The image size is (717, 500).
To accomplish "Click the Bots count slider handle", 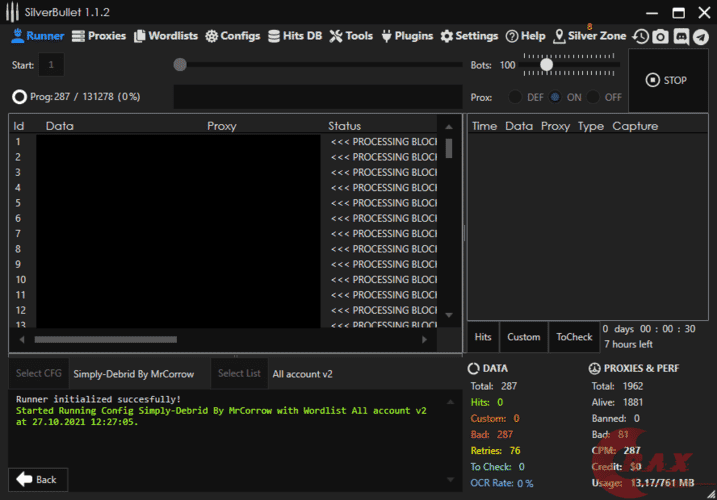I will tap(546, 65).
